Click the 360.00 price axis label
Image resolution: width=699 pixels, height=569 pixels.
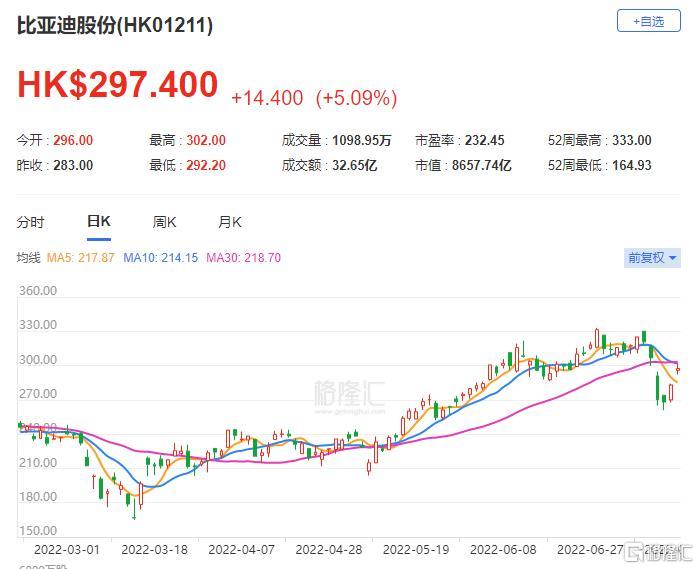[38, 291]
